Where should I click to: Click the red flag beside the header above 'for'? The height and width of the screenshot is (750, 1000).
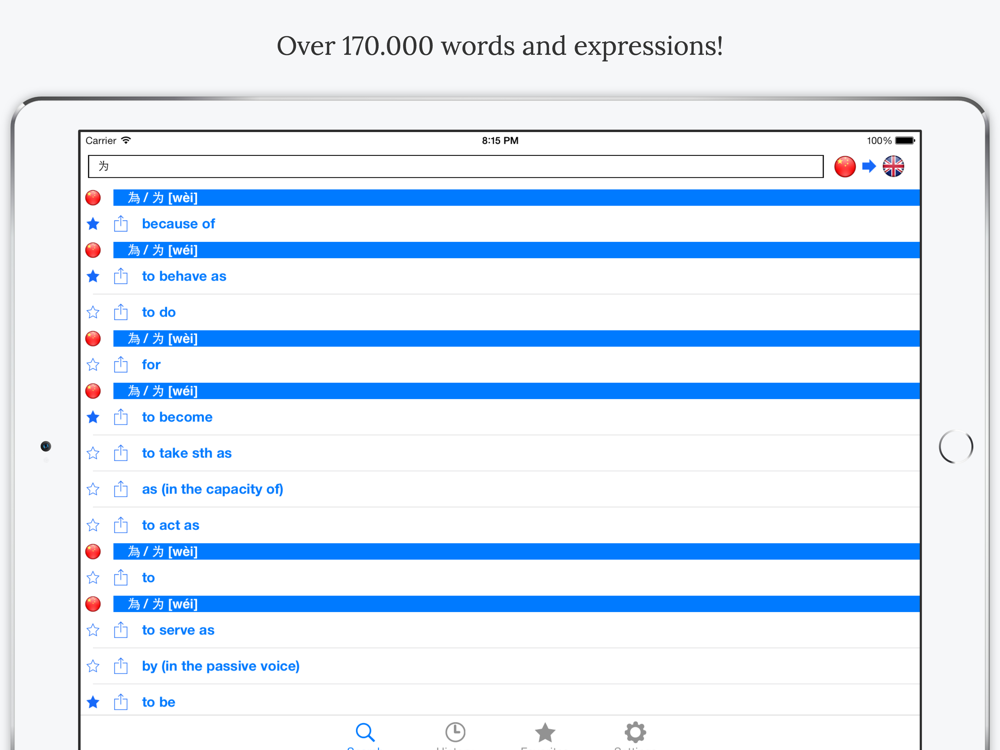[93, 339]
